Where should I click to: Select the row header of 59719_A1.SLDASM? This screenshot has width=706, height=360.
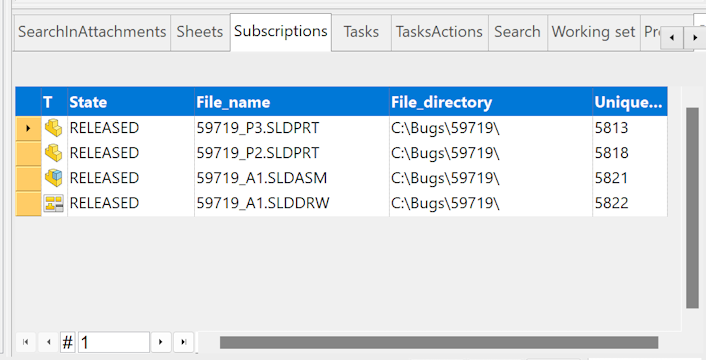point(28,178)
